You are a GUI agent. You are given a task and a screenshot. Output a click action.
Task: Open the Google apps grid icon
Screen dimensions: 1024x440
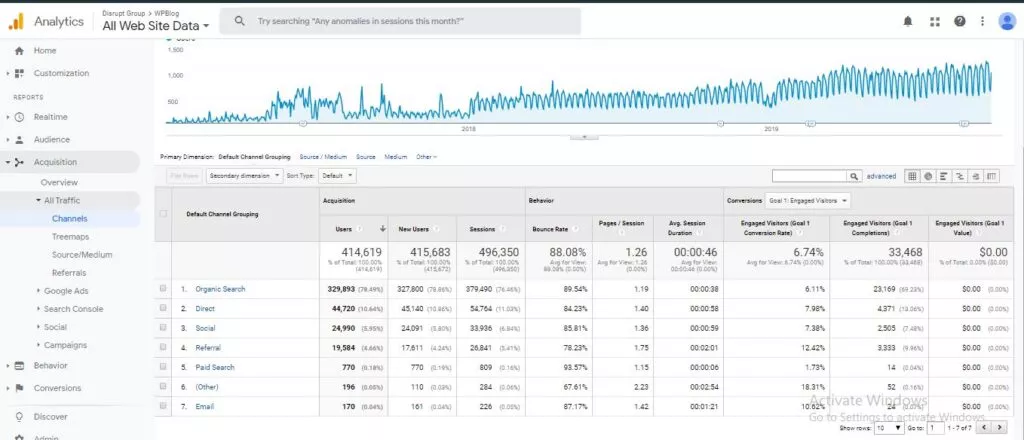coord(935,22)
